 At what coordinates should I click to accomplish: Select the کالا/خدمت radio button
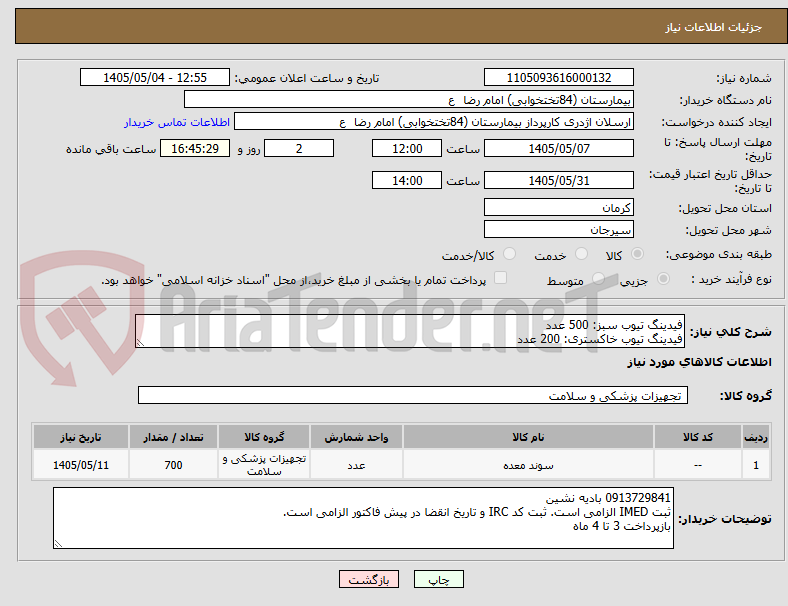point(510,254)
